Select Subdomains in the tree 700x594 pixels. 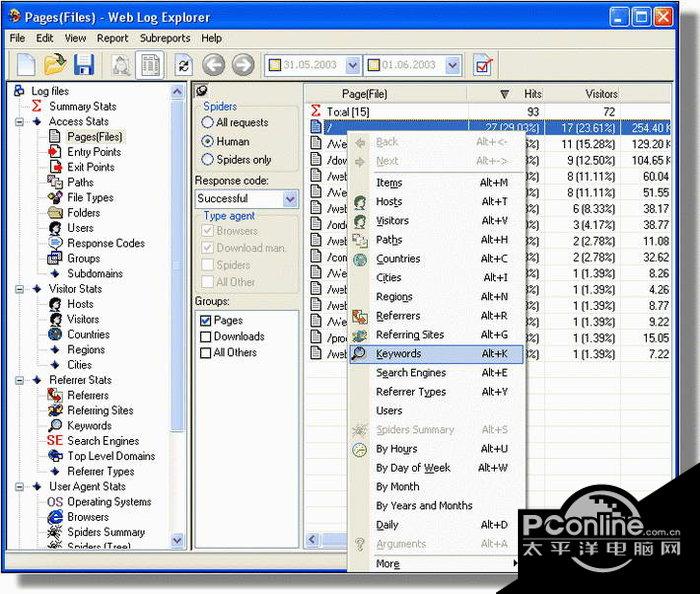[x=95, y=273]
